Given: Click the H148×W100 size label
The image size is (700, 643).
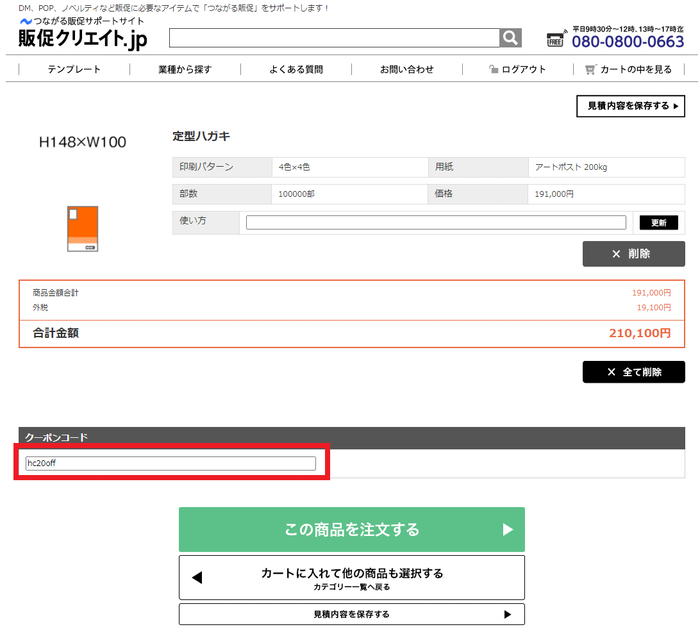Looking at the screenshot, I should (83, 142).
